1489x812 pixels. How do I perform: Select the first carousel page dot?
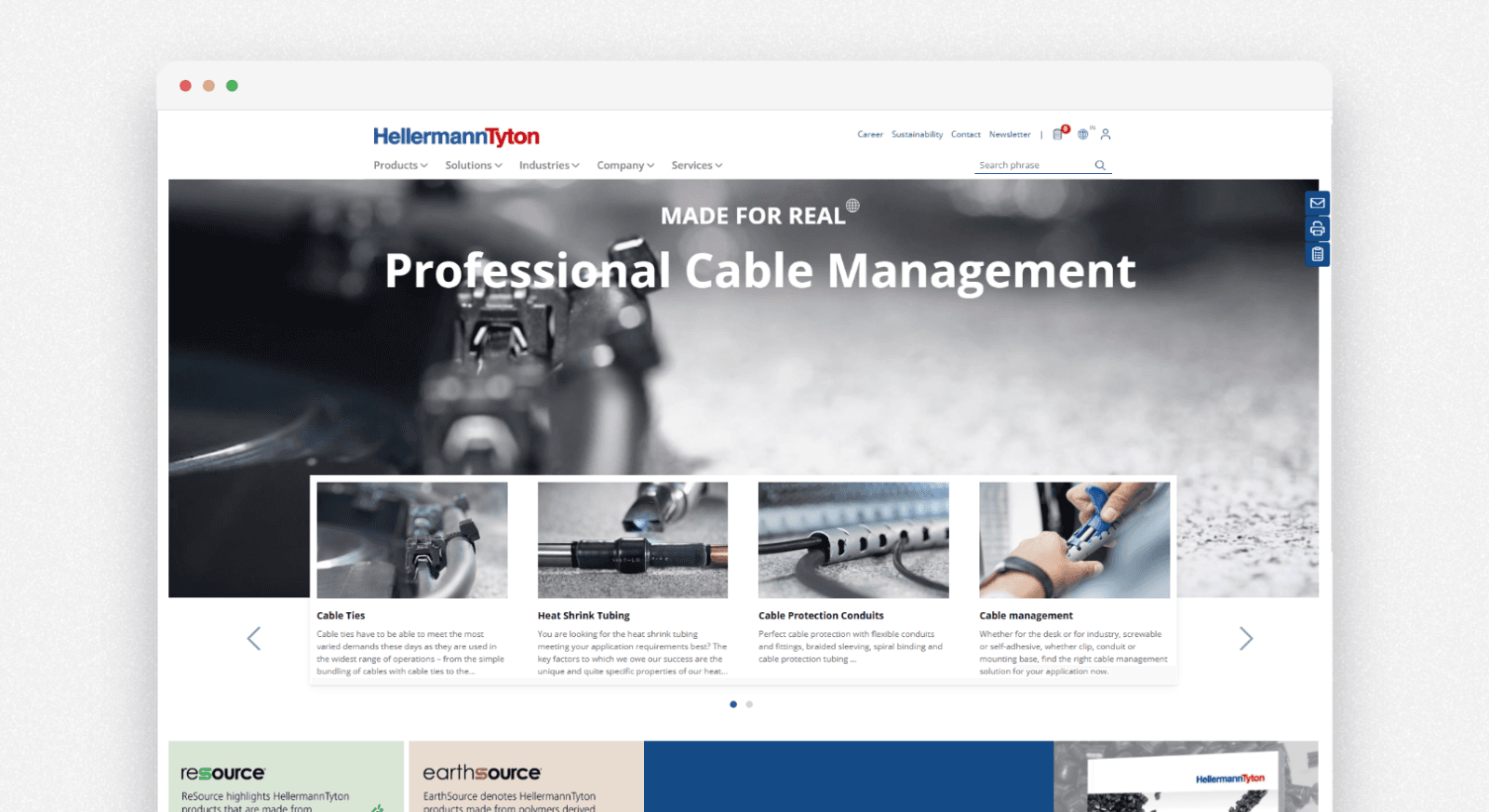click(x=733, y=704)
